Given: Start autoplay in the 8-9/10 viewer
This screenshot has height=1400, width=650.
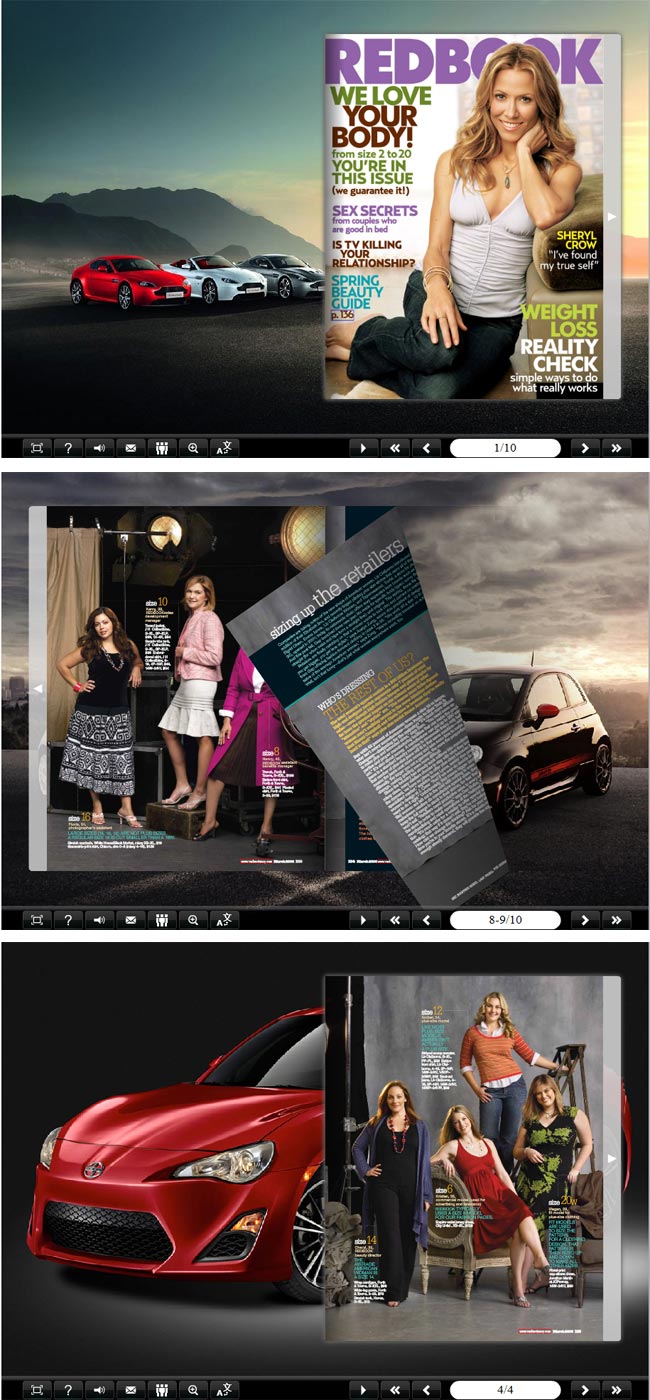Looking at the screenshot, I should pos(364,919).
